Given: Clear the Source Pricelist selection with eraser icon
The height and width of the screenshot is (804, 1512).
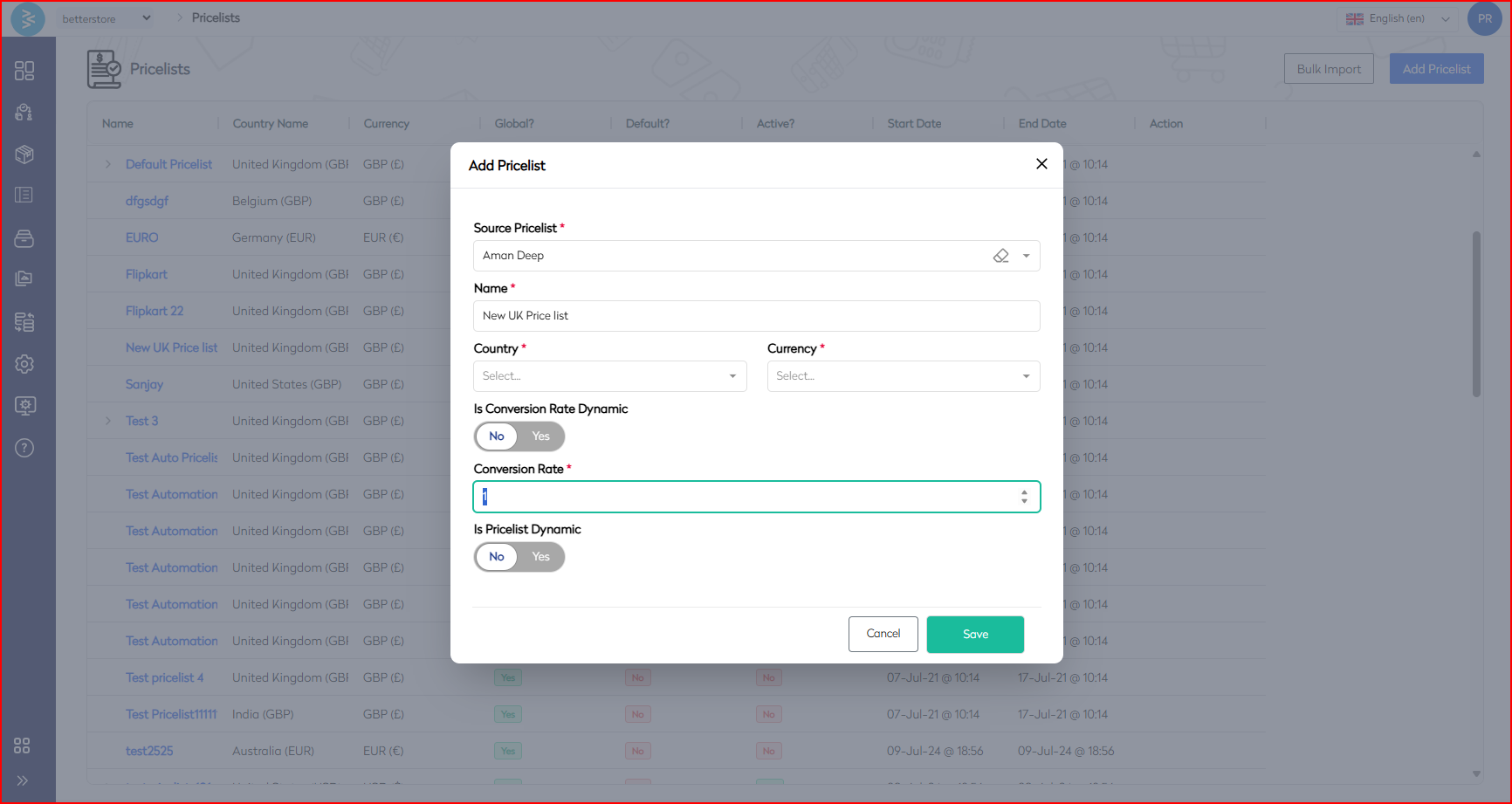Looking at the screenshot, I should tap(1000, 256).
